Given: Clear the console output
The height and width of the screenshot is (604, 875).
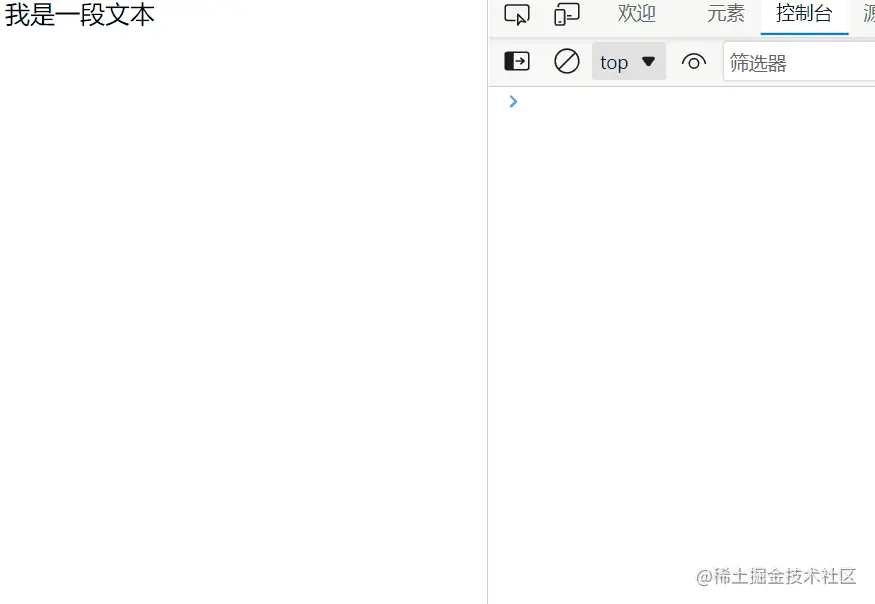Looking at the screenshot, I should click(566, 61).
